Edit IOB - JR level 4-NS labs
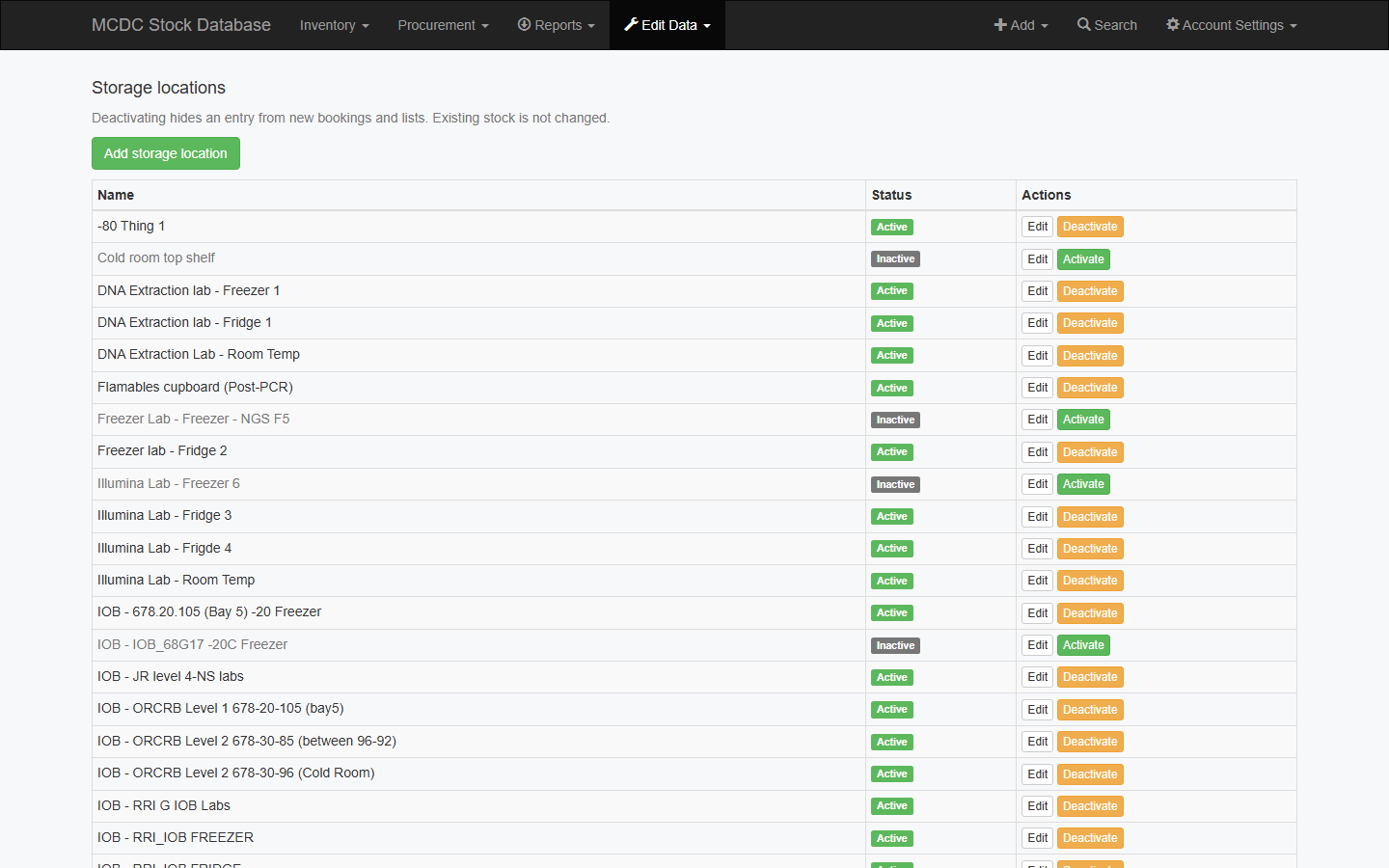Screen dimensions: 1389x868 pyautogui.click(x=1037, y=677)
